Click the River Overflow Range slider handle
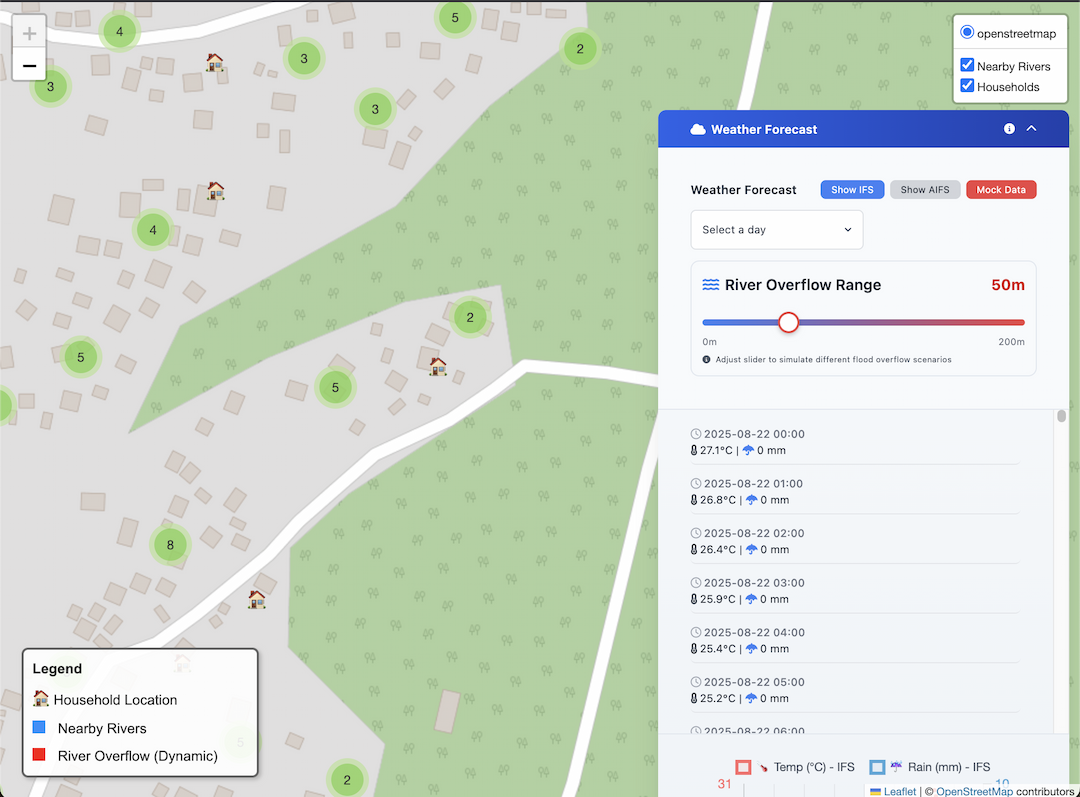 click(x=789, y=322)
